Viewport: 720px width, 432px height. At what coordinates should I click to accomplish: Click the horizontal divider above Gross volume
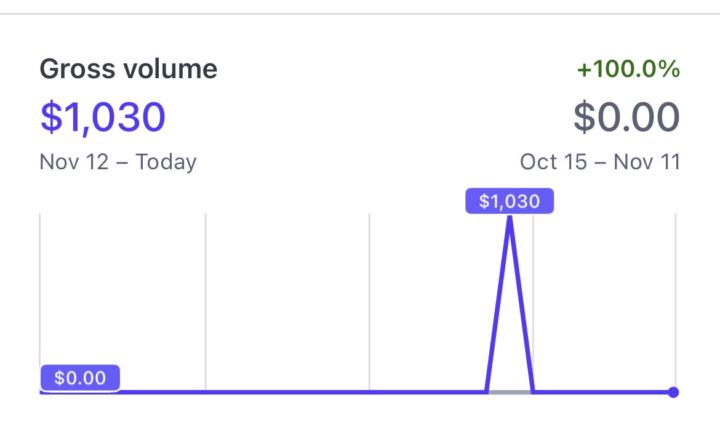pos(360,14)
